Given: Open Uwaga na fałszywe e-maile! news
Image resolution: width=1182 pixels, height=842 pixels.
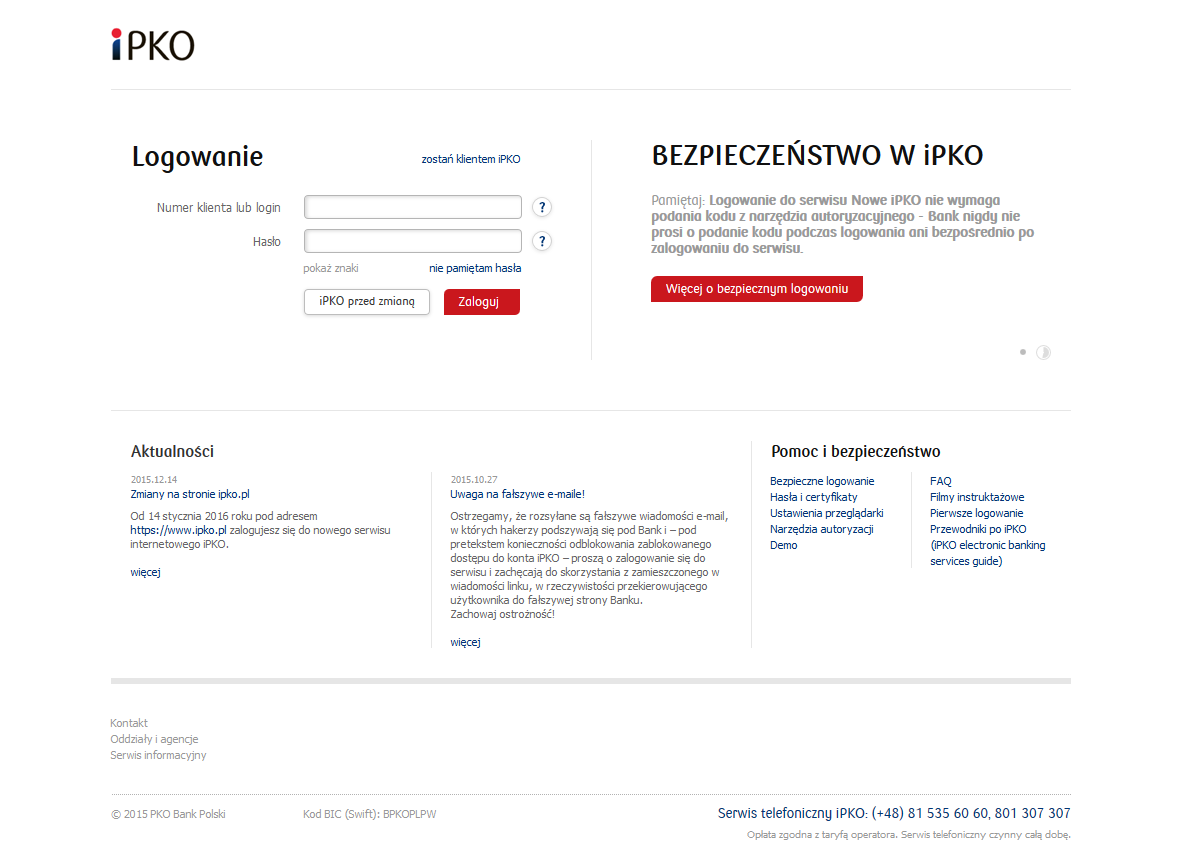Looking at the screenshot, I should [x=518, y=494].
